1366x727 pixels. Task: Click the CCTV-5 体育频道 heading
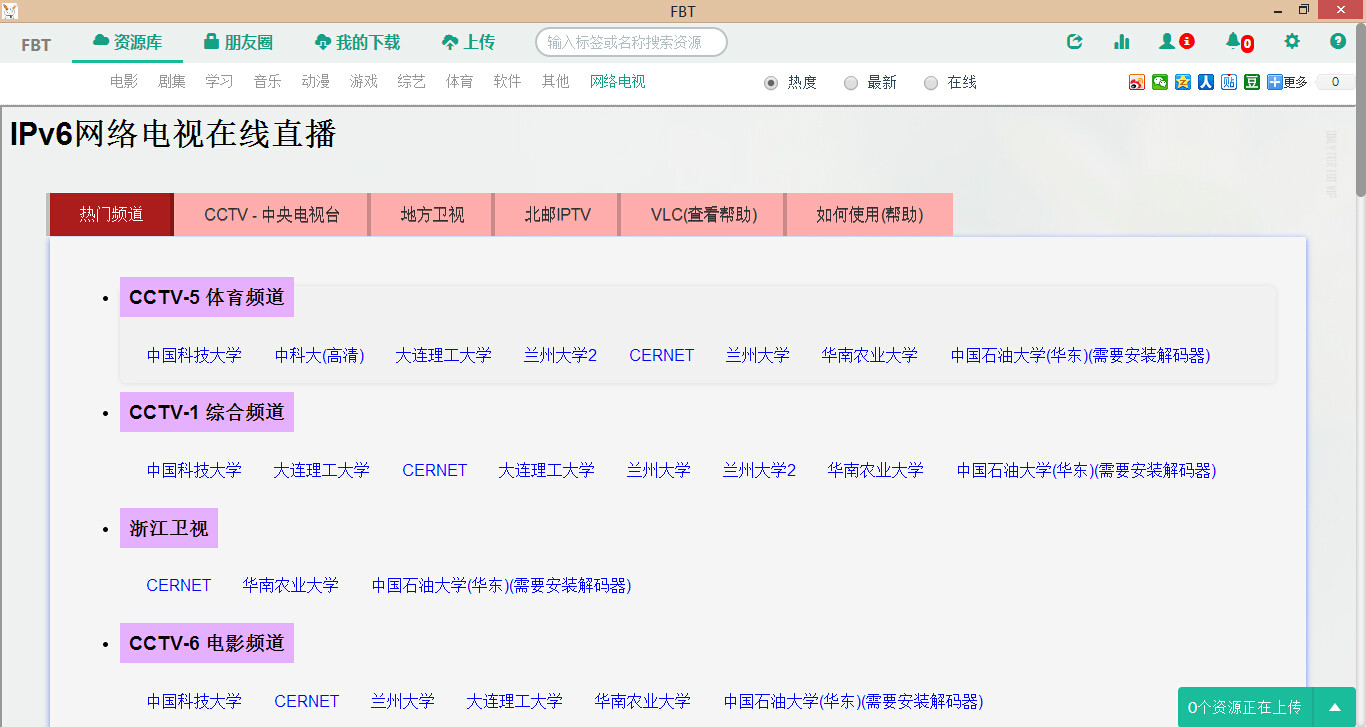207,297
